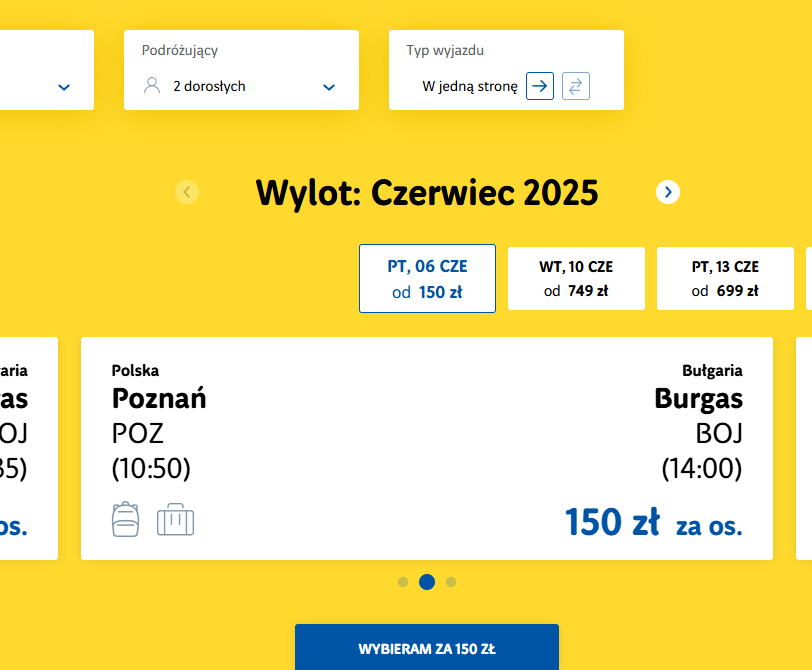
Task: Click the person icon in Podróżujący
Action: (152, 85)
